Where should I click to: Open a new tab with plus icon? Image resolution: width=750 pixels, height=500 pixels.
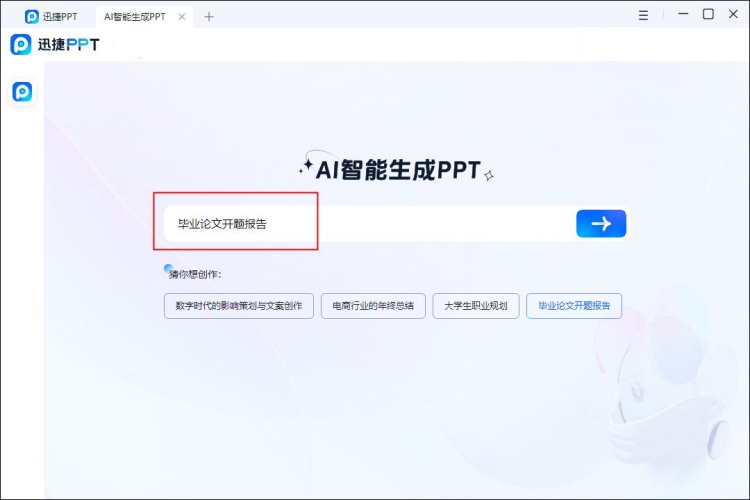coord(209,17)
